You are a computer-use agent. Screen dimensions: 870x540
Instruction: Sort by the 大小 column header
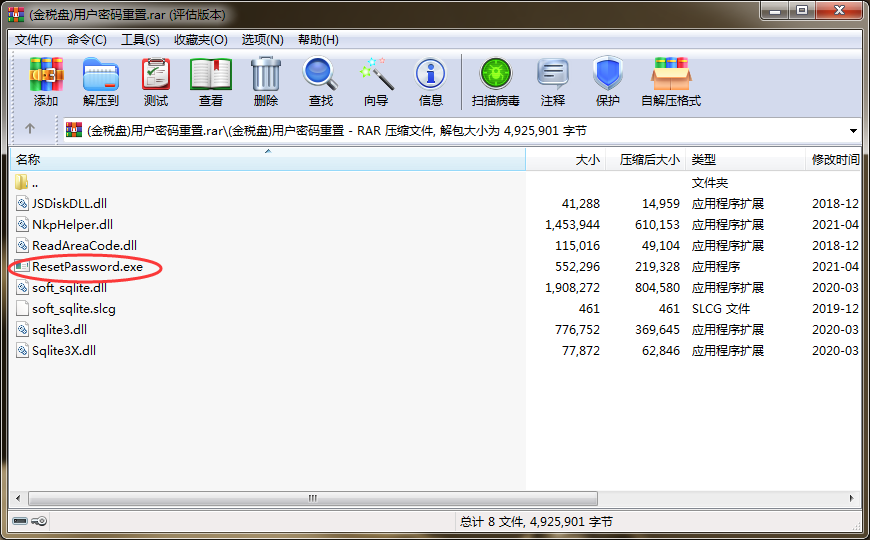coord(565,160)
